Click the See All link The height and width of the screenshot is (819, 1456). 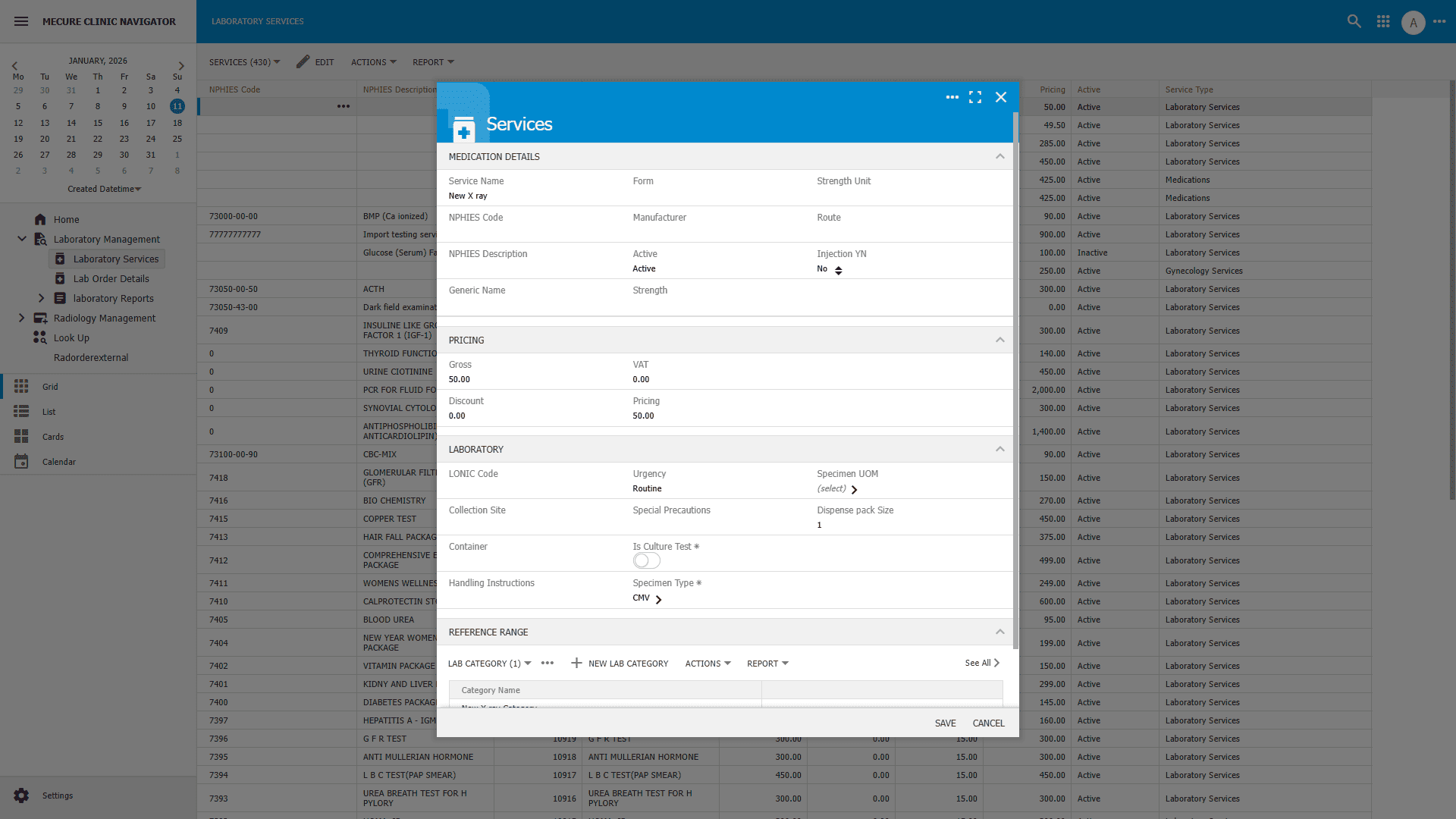(980, 662)
